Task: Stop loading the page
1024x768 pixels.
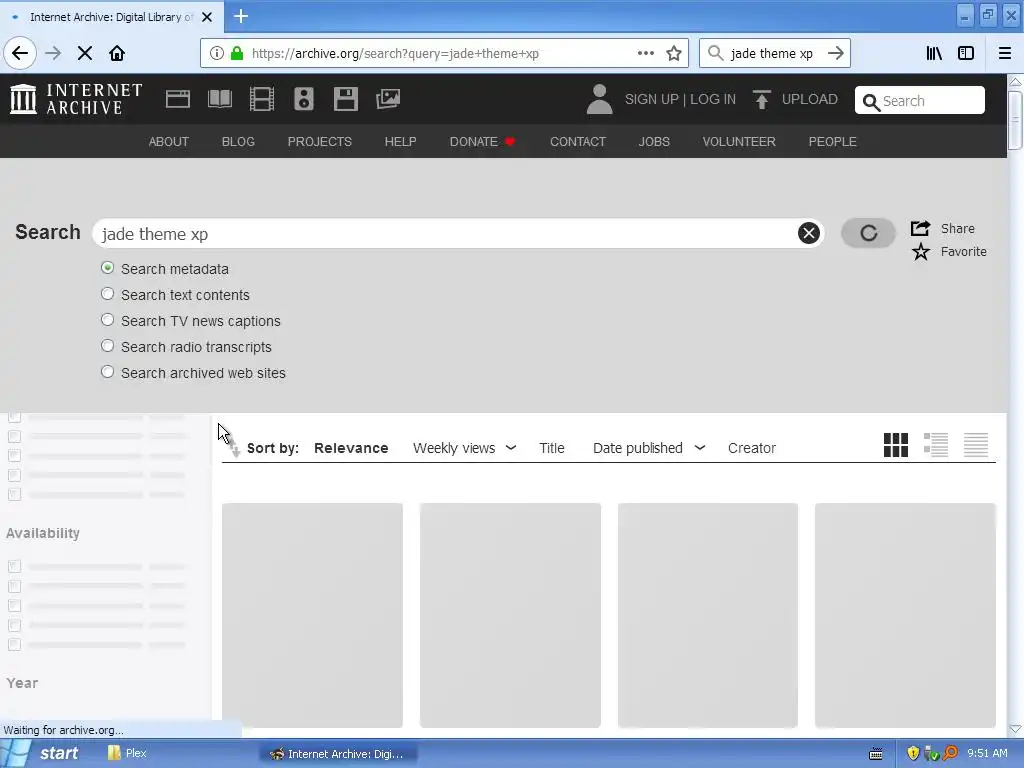Action: (x=85, y=53)
